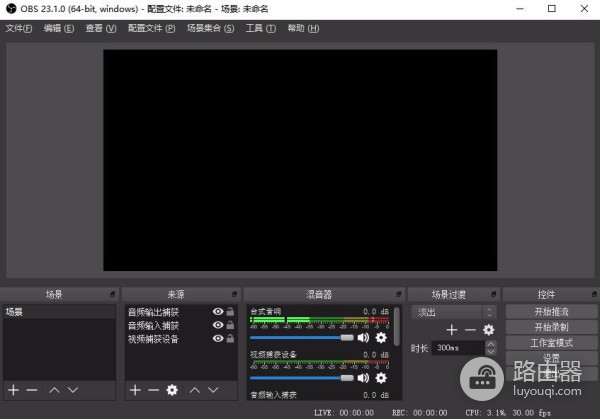This screenshot has height=419, width=600.
Task: Open the 淡出 transition dropdown
Action: point(454,312)
